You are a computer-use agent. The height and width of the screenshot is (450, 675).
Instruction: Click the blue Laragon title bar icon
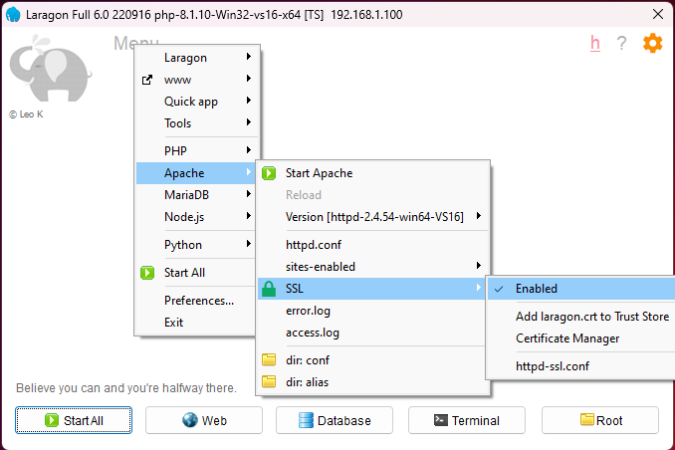[13, 14]
